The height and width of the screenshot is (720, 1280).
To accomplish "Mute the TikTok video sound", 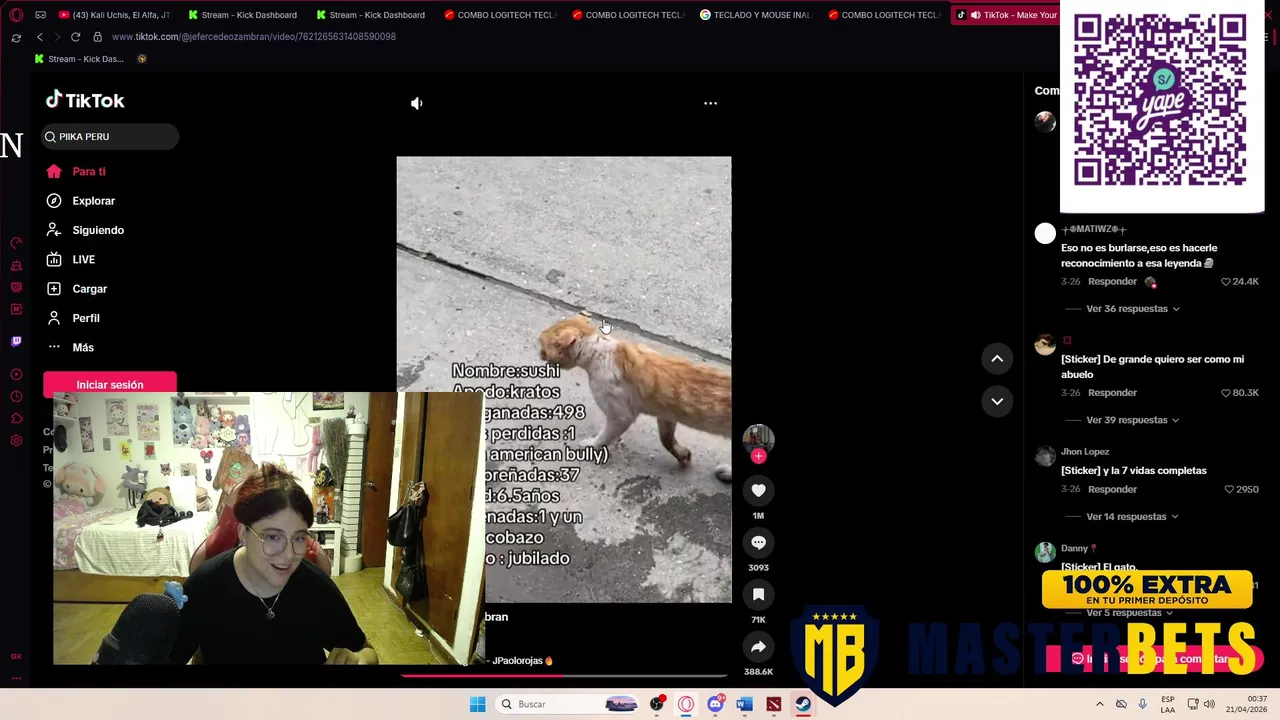I will point(417,103).
